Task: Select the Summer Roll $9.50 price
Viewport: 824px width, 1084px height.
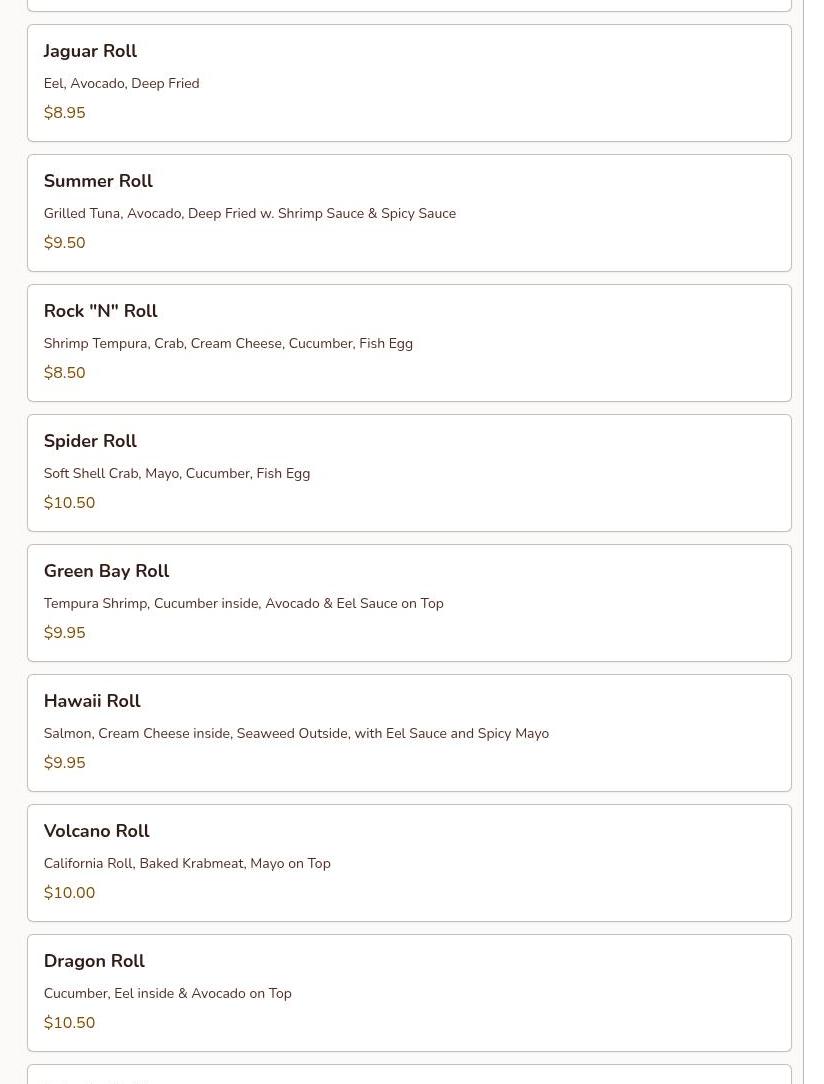Action: pyautogui.click(x=64, y=243)
